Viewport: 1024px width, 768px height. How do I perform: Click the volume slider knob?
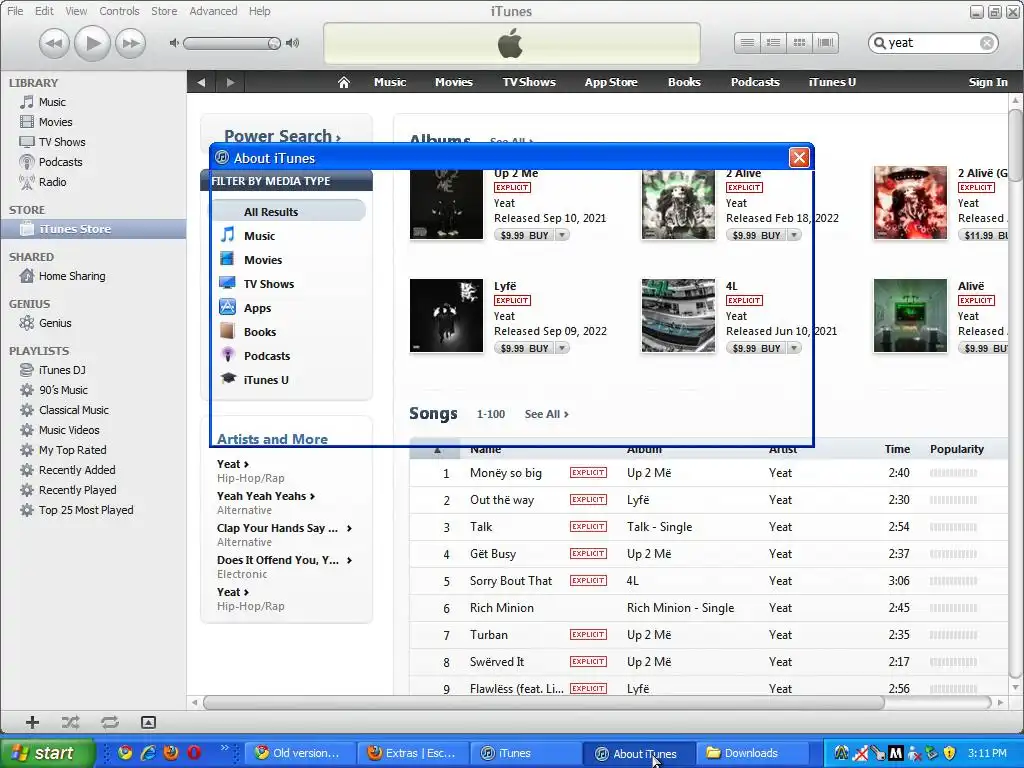coord(274,43)
